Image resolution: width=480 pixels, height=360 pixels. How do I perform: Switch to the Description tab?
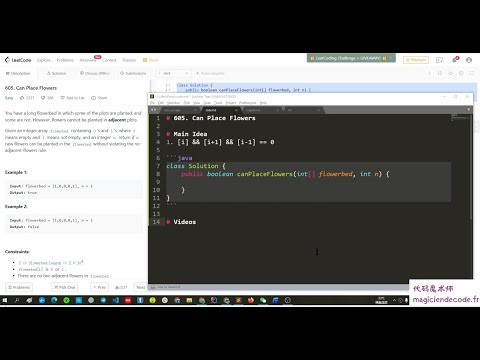point(18,73)
